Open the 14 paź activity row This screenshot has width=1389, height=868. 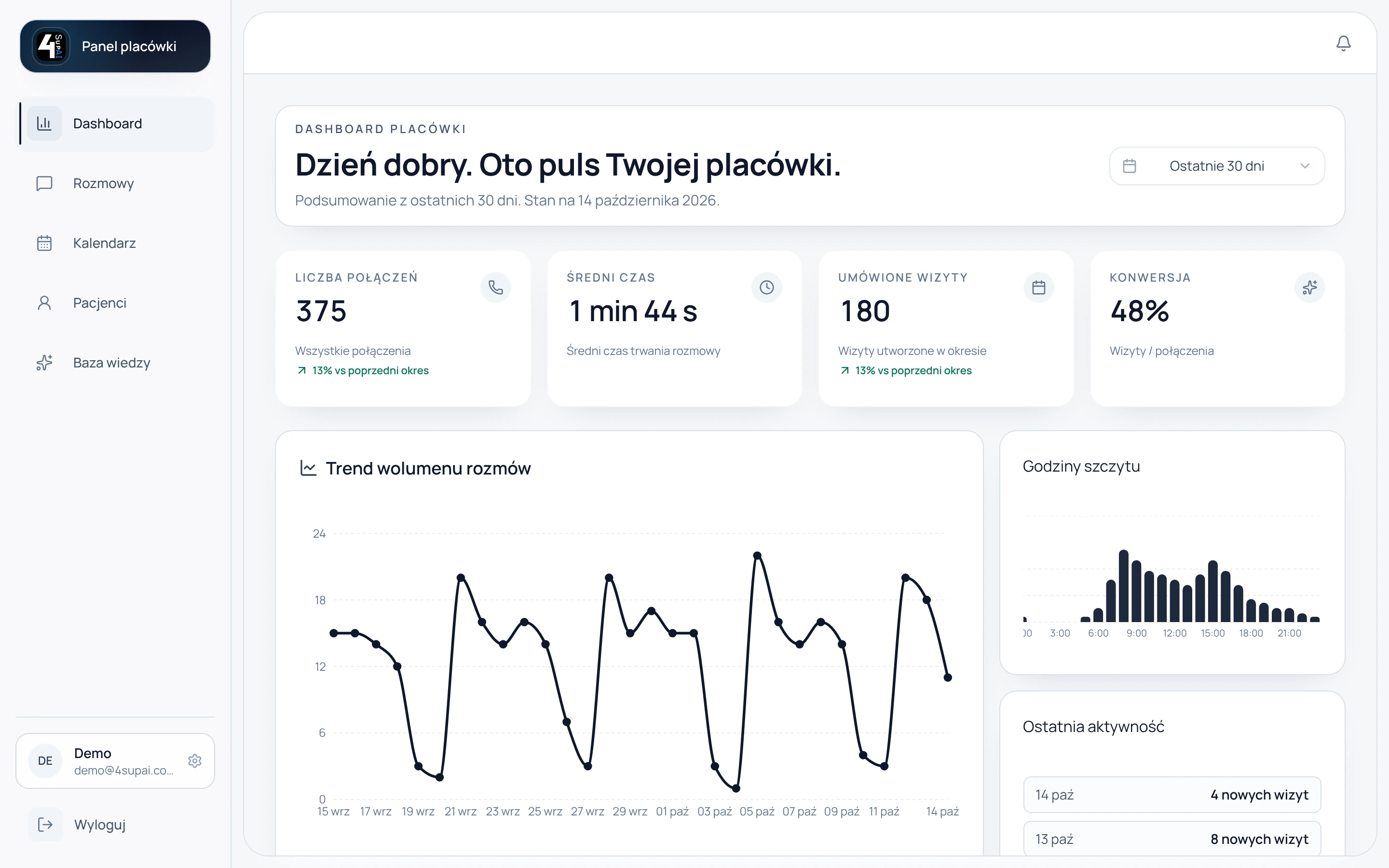click(x=1172, y=795)
